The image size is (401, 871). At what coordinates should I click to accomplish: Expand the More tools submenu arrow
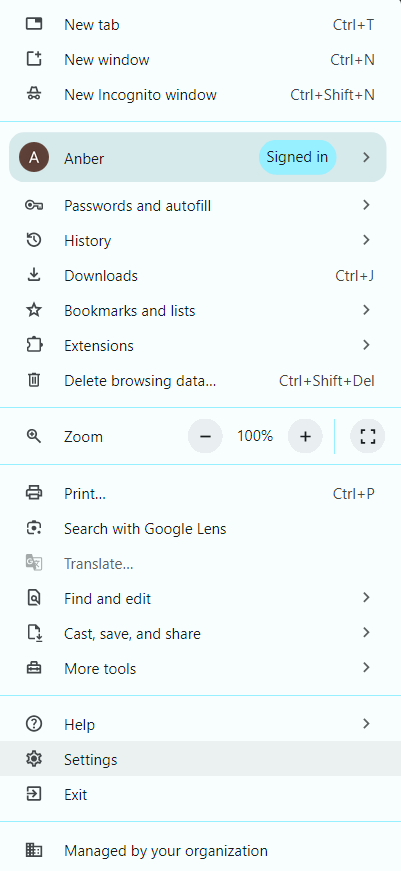point(366,668)
